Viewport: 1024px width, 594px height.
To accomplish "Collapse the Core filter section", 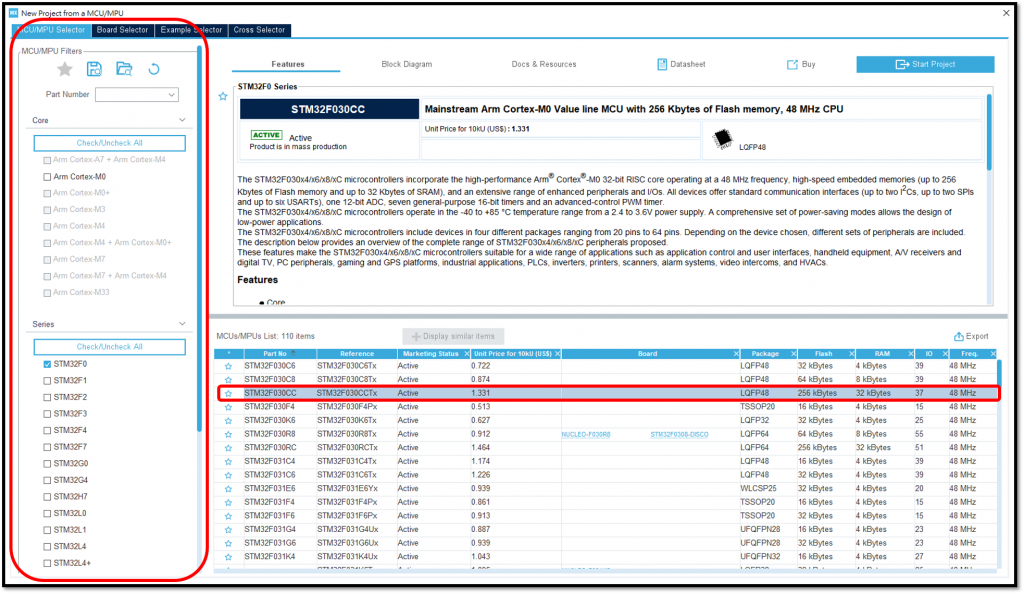I will (182, 121).
